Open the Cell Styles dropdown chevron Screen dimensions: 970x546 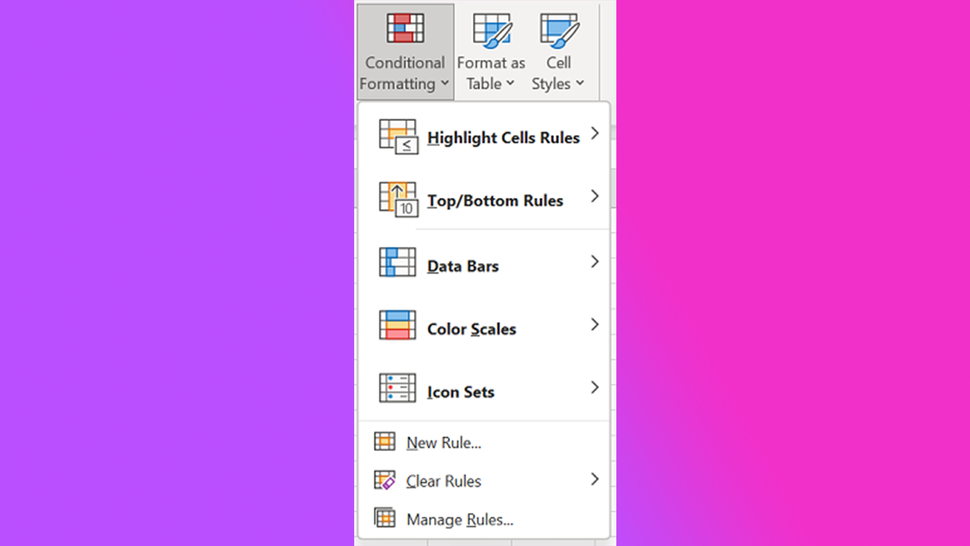tap(580, 83)
